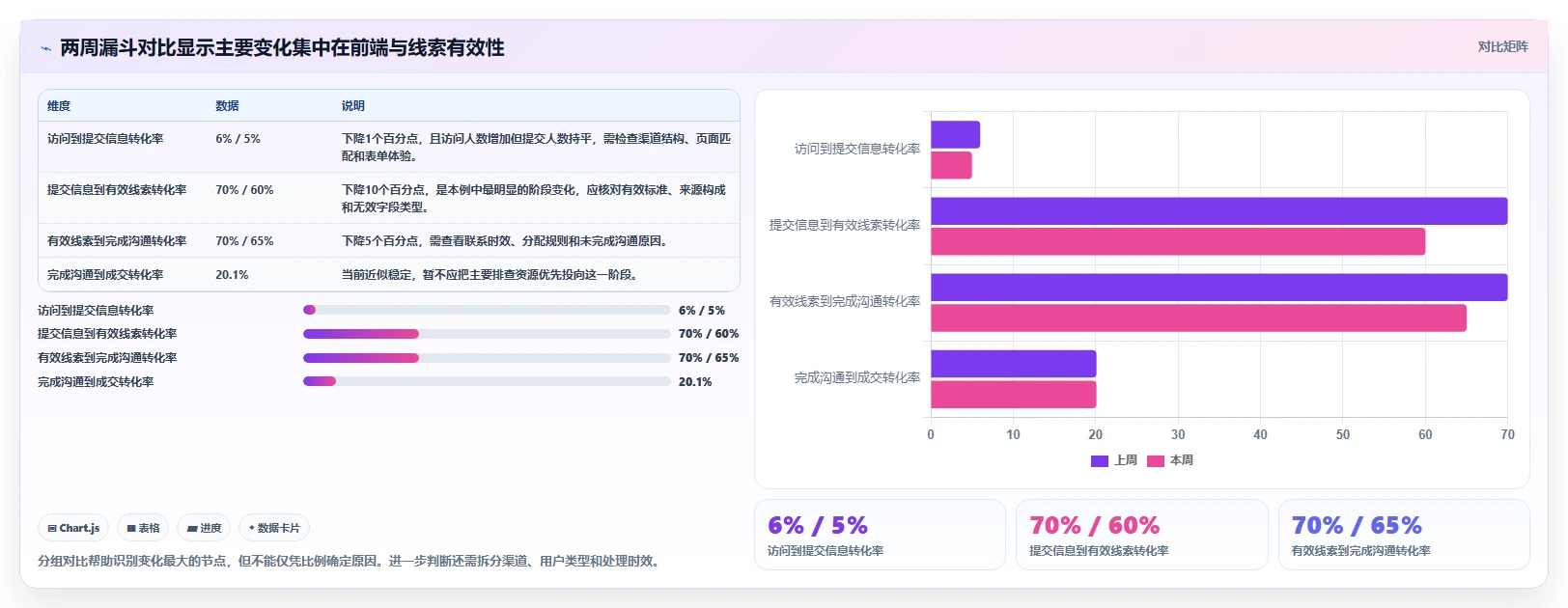Select table row name 完成沟通到成交转化率
This screenshot has height=608, width=1568.
pyautogui.click(x=105, y=275)
